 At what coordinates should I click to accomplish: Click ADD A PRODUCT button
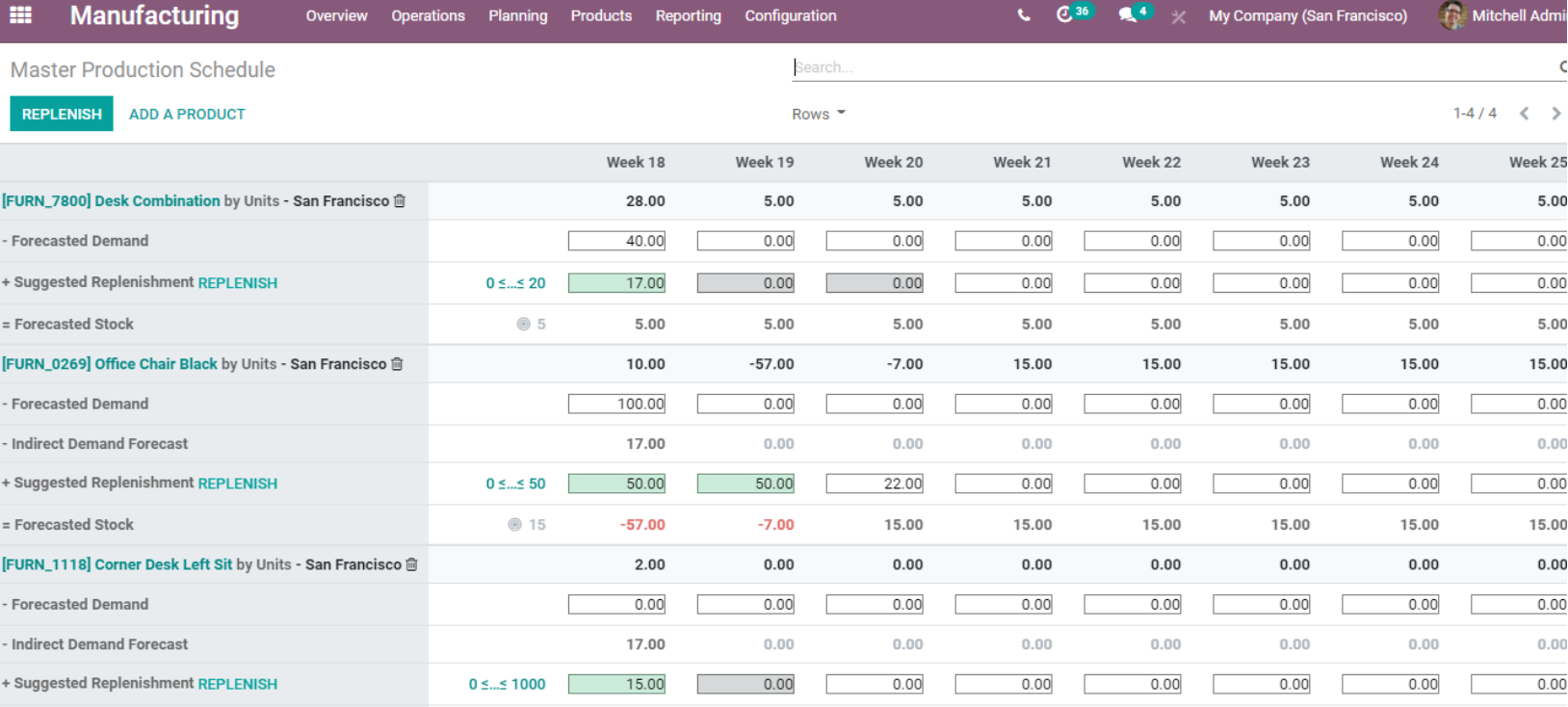click(187, 114)
